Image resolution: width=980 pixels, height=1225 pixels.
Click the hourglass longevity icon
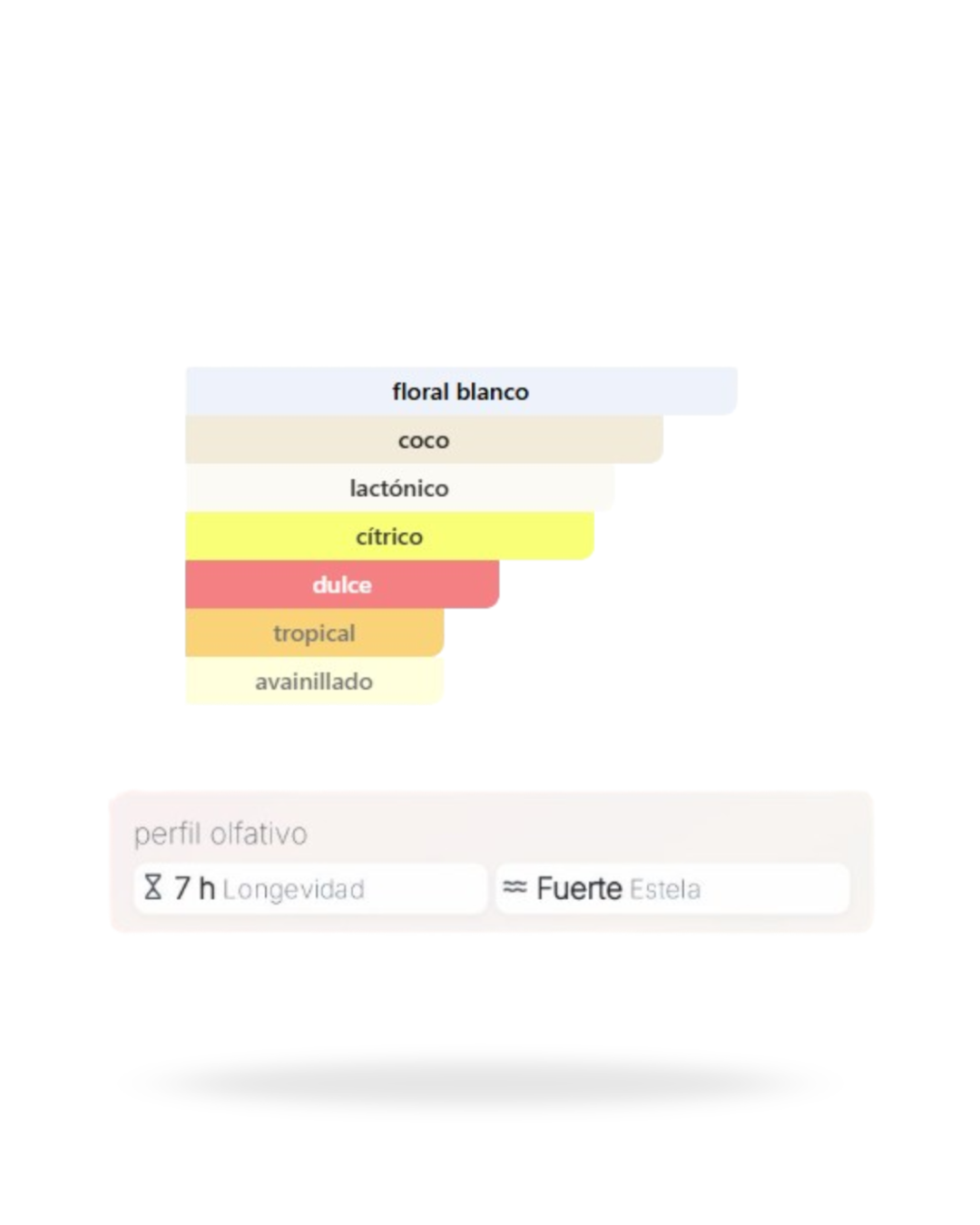[153, 887]
